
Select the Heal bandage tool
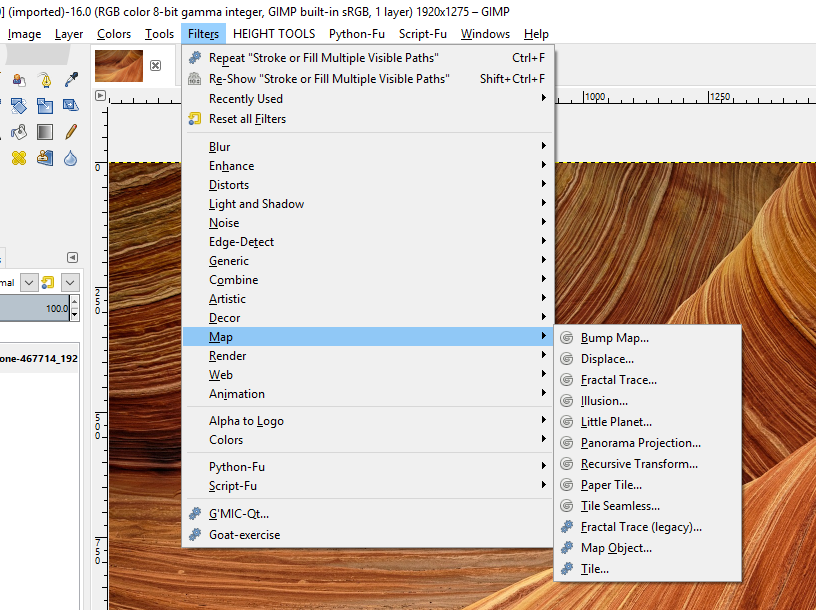click(19, 158)
